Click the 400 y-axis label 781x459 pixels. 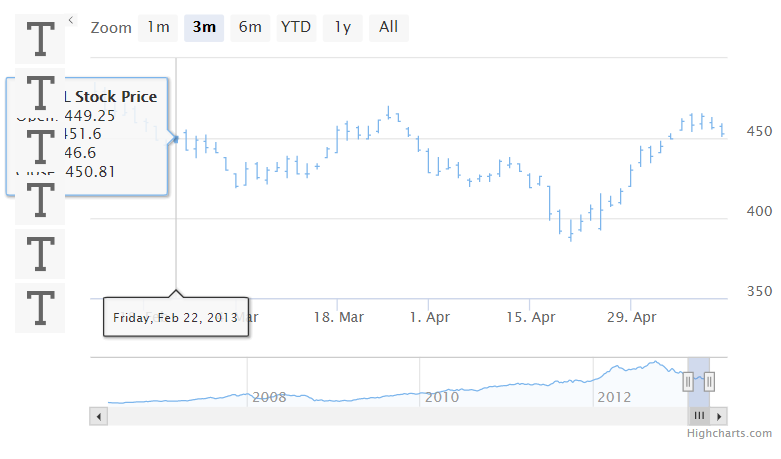[759, 211]
